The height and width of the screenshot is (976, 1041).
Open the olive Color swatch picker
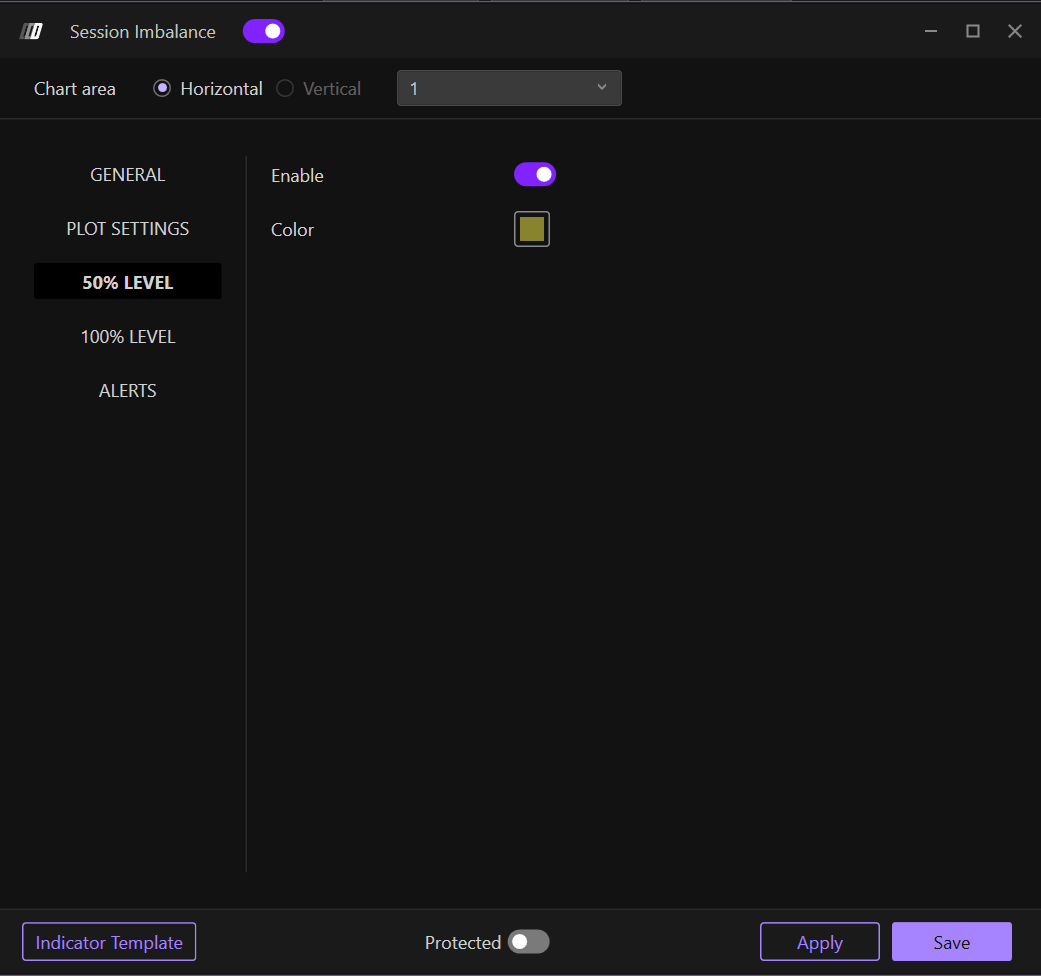[x=532, y=229]
